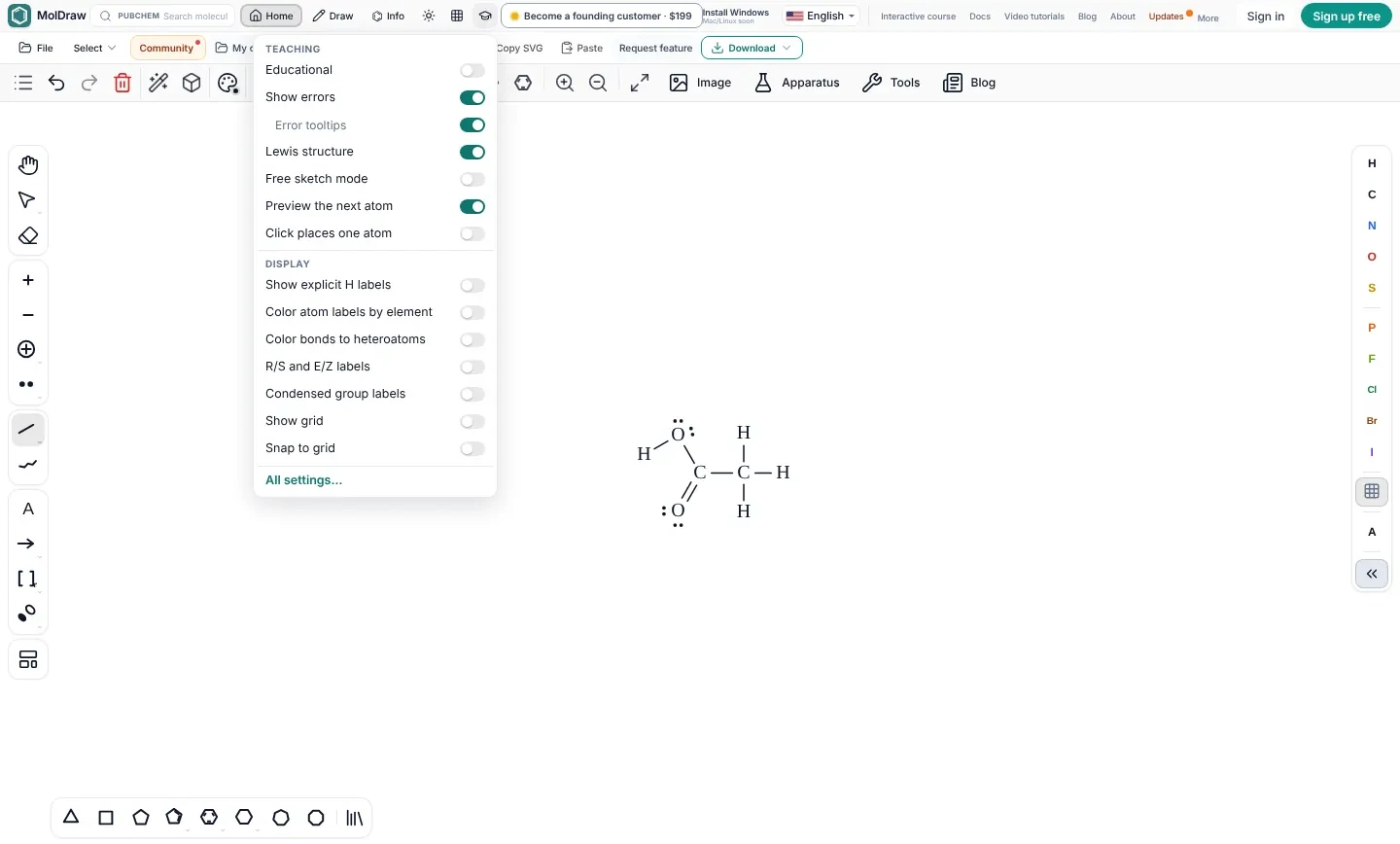Click Sign up free button
This screenshot has height=844, width=1400.
click(x=1347, y=16)
